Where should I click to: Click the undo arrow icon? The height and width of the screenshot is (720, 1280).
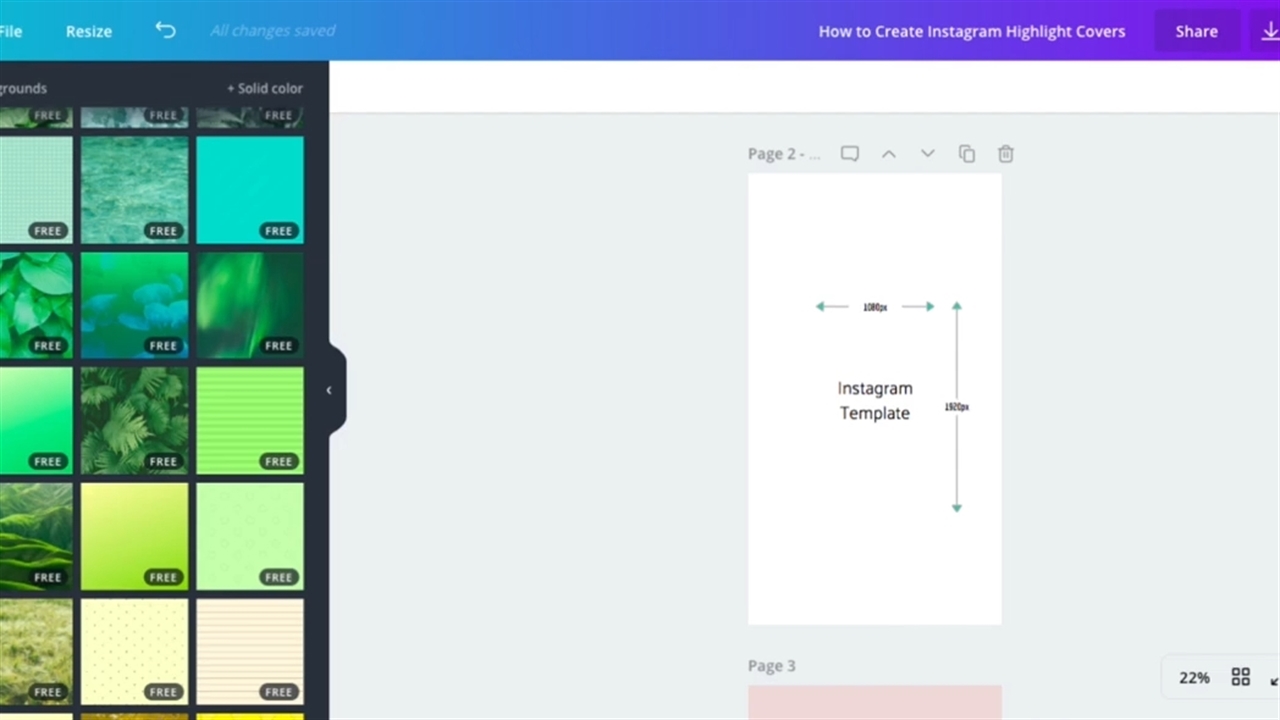(165, 30)
